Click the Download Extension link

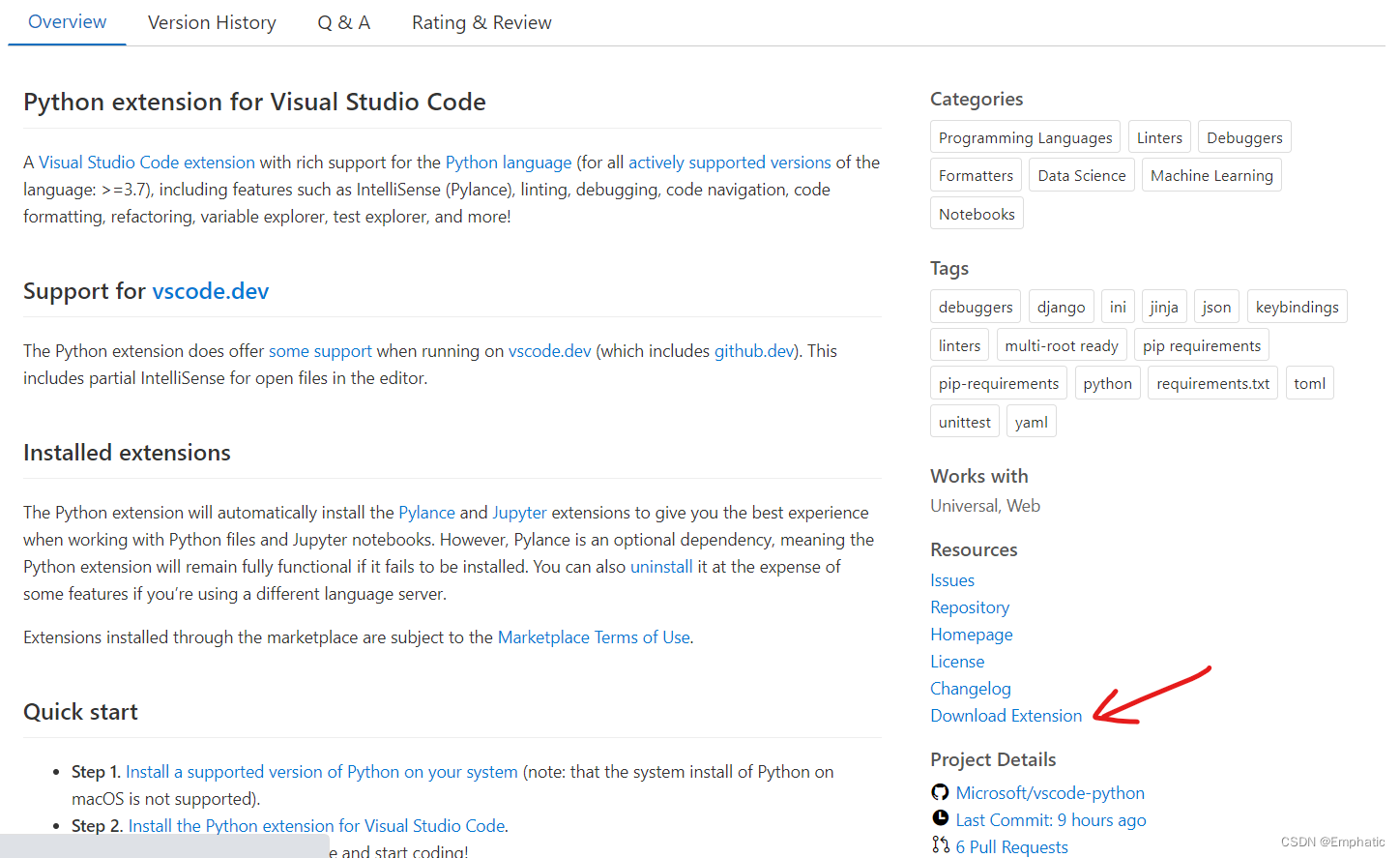(1006, 716)
